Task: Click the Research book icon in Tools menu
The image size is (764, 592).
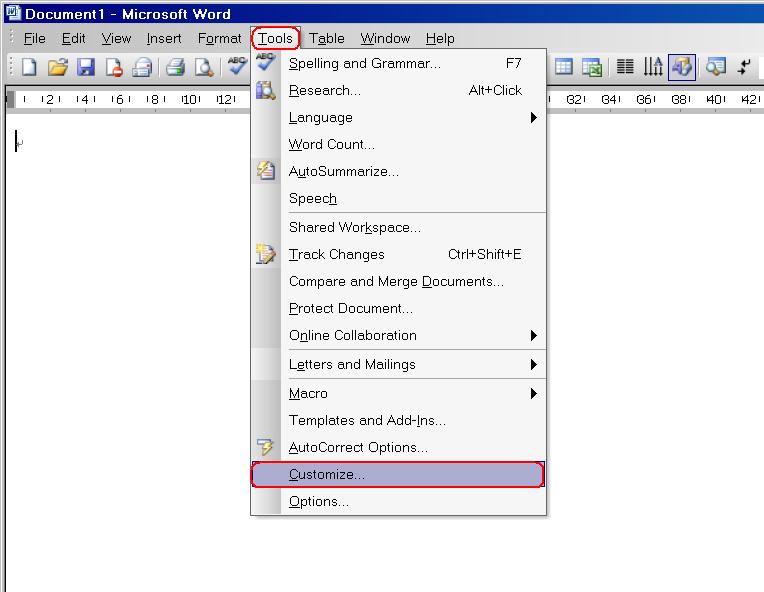Action: [x=266, y=91]
